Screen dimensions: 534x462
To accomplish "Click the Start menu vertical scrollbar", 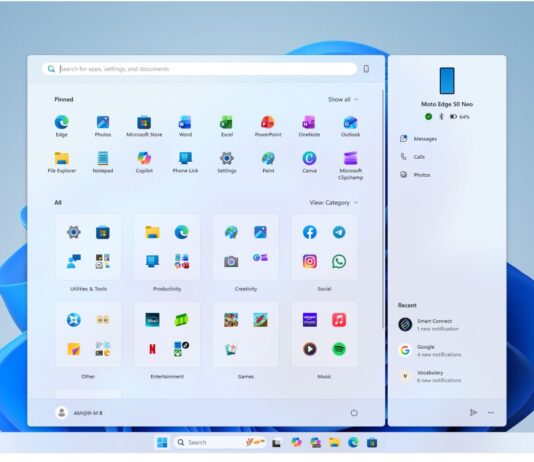I will [x=383, y=208].
